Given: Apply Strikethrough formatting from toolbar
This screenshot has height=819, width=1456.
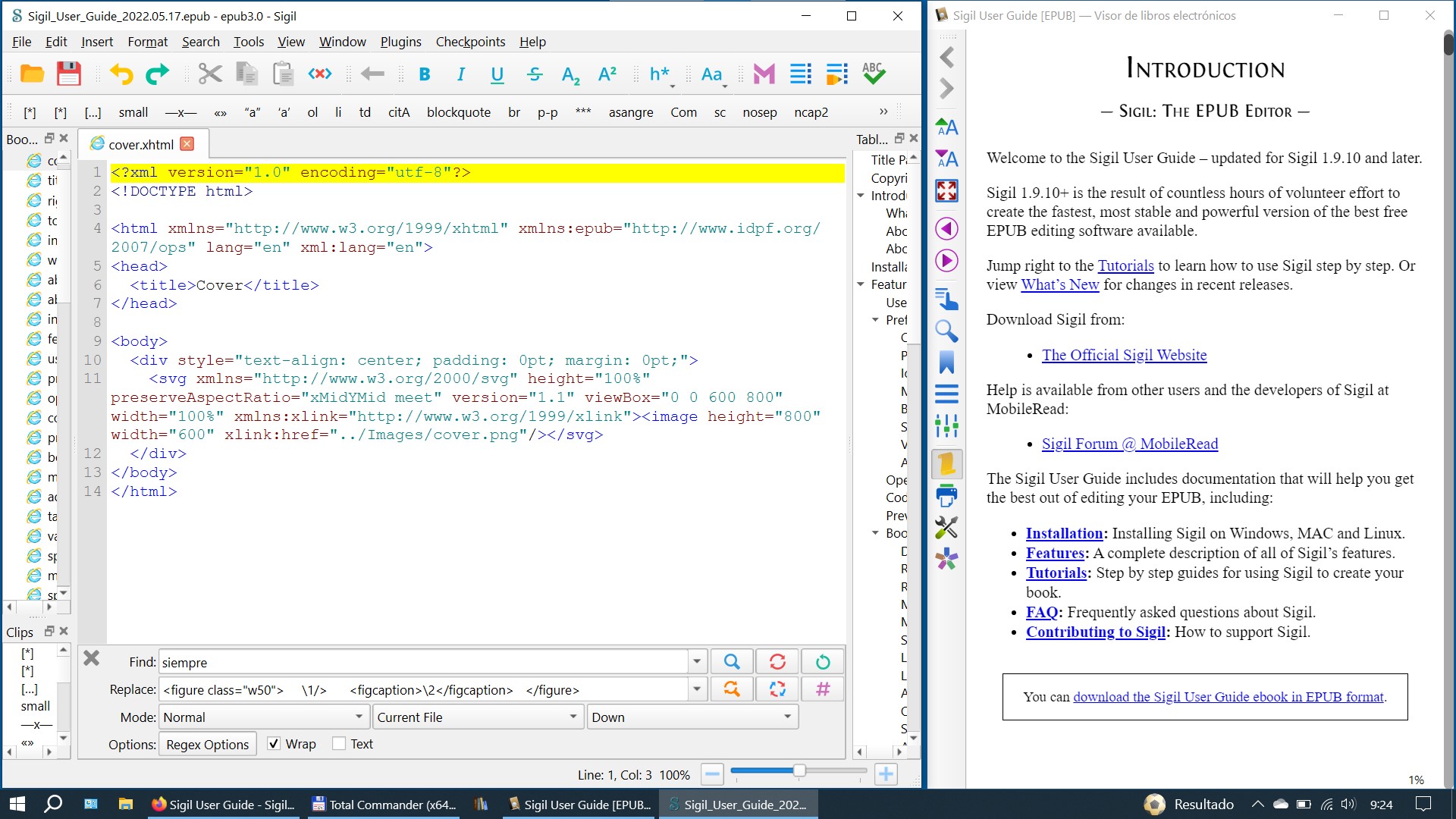Looking at the screenshot, I should pos(534,74).
